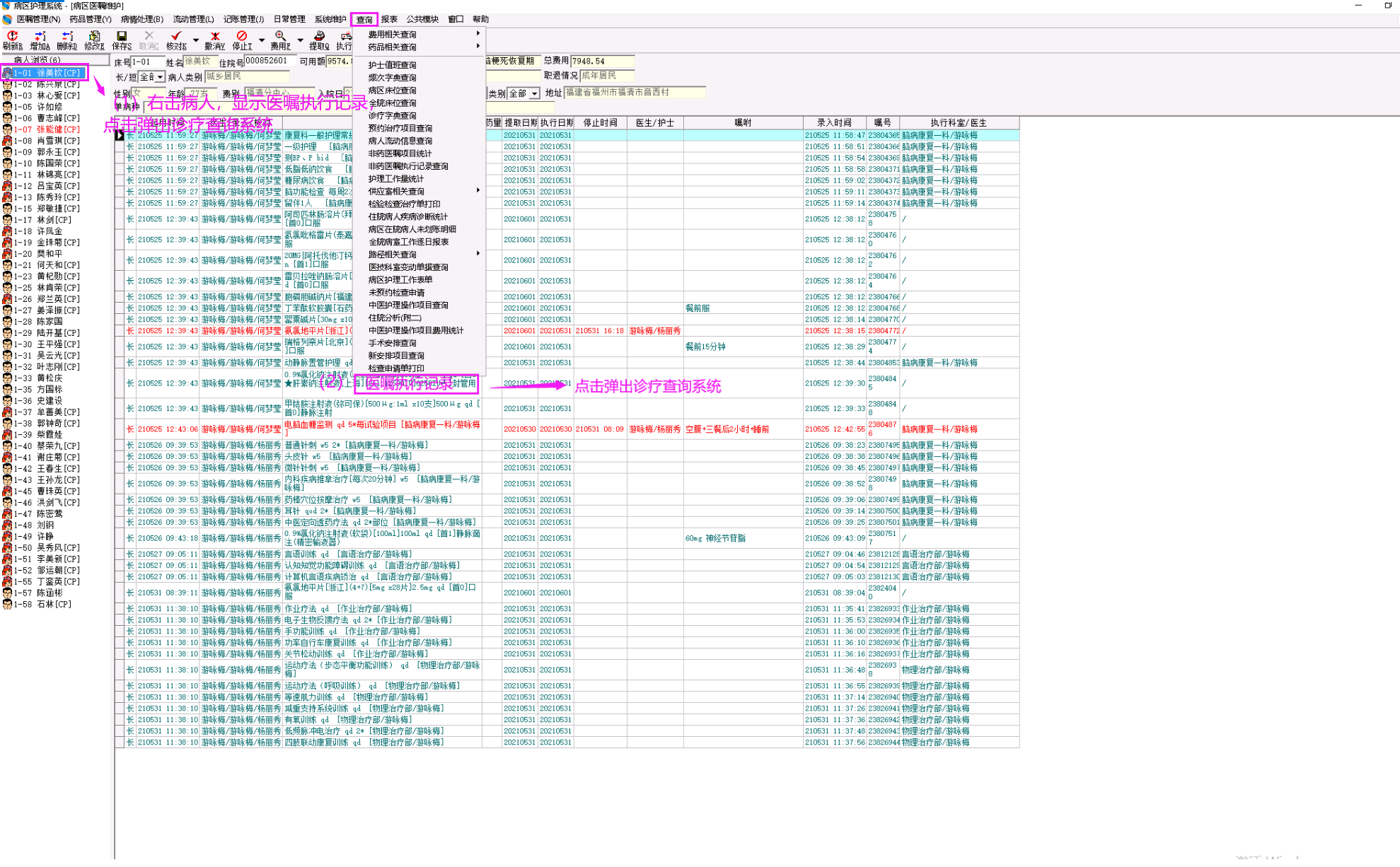The height and width of the screenshot is (867, 1400).
Task: Open the 类别 category dropdown
Action: tap(534, 93)
